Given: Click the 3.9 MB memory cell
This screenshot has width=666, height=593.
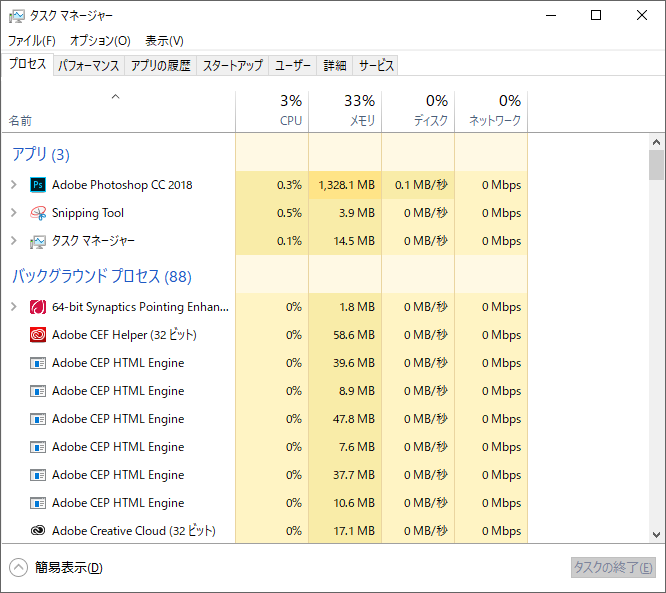Looking at the screenshot, I should point(345,213).
